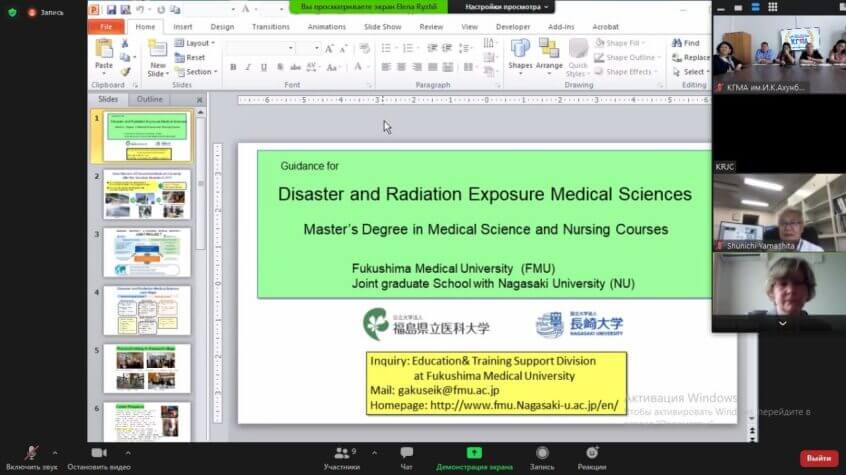Unmute the microphone in Zoom
The width and height of the screenshot is (846, 475).
point(32,457)
